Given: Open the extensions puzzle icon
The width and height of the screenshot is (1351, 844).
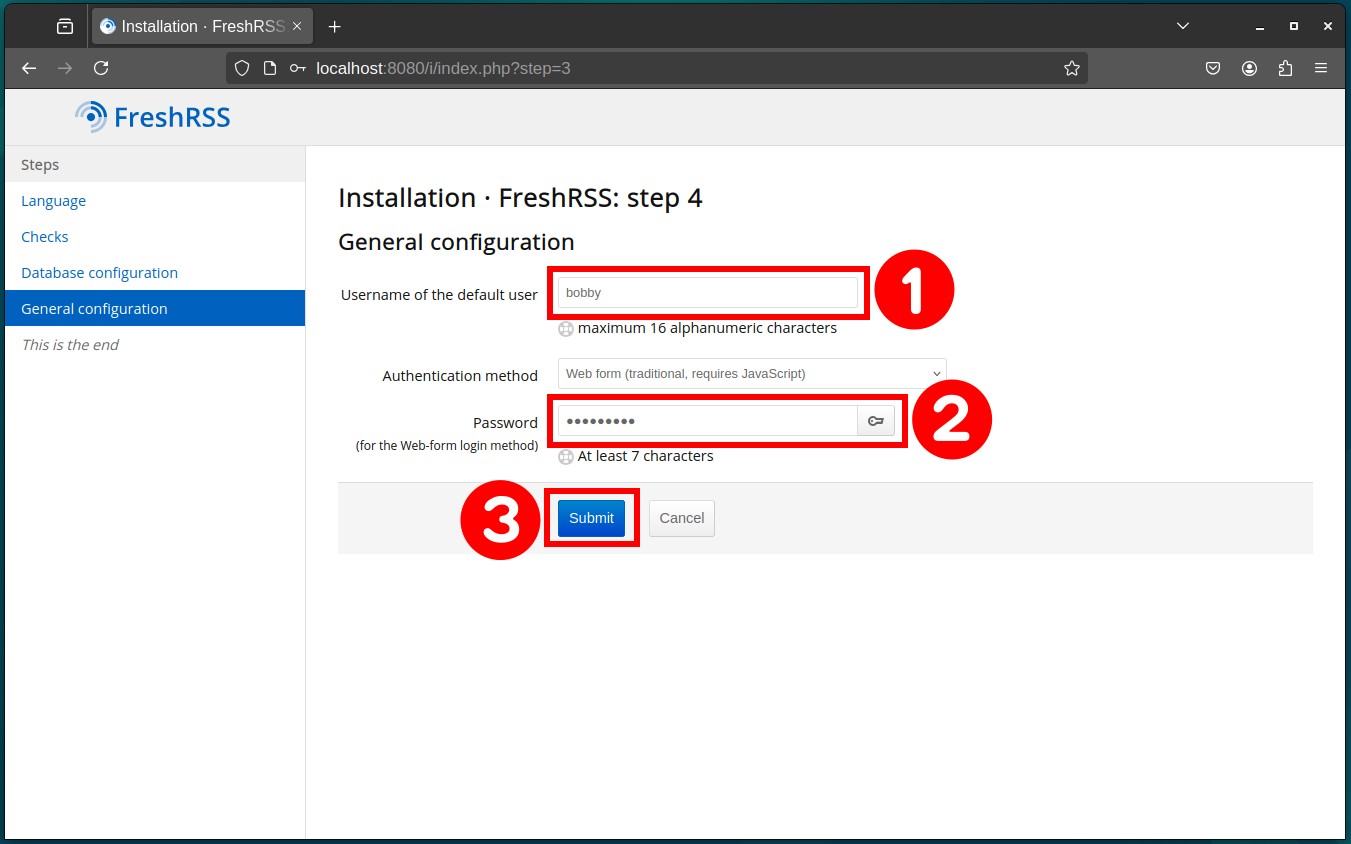Looking at the screenshot, I should click(1285, 68).
